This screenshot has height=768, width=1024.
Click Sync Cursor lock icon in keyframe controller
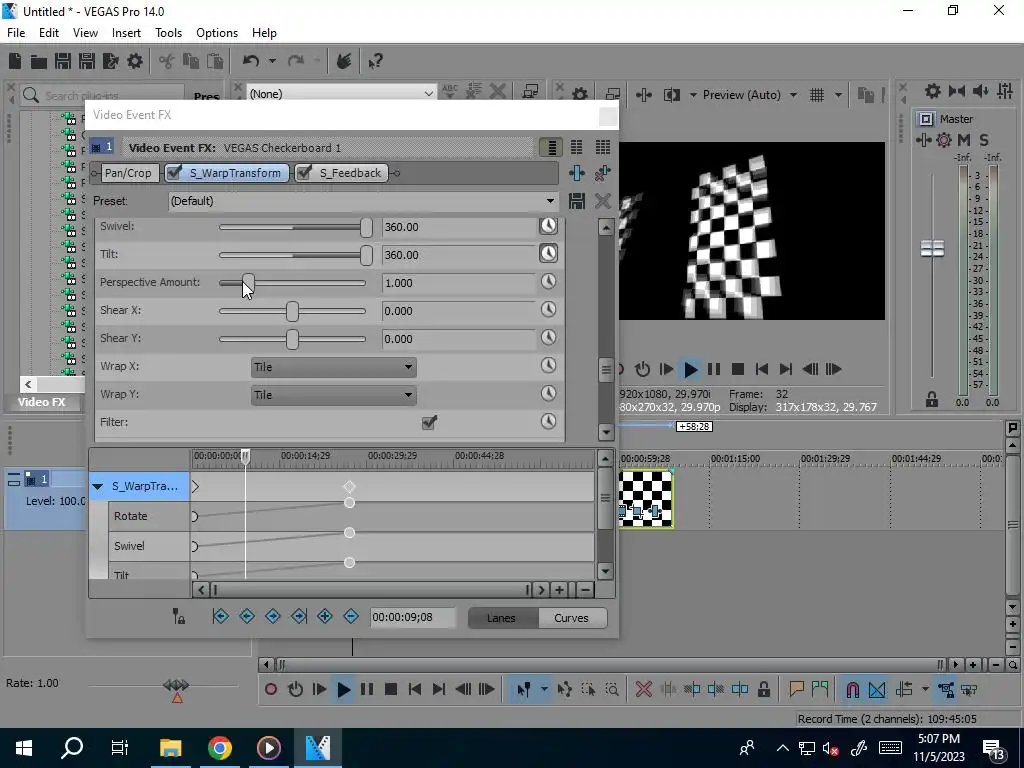pos(178,616)
